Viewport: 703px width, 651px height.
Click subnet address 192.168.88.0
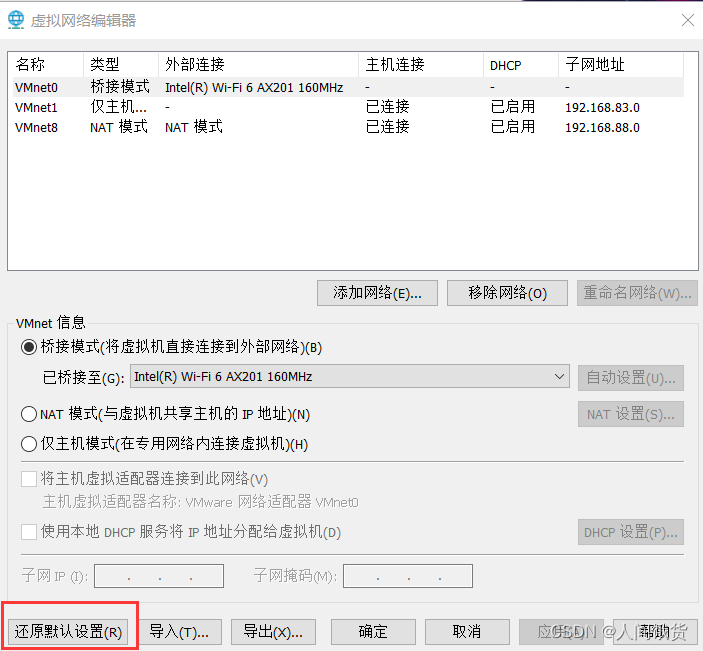602,128
